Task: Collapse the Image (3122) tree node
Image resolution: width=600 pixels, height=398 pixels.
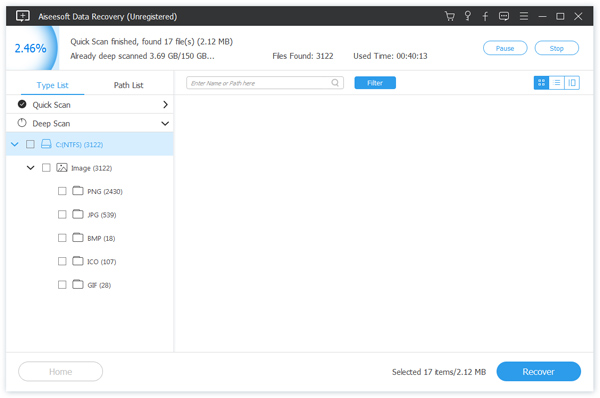Action: tap(31, 168)
